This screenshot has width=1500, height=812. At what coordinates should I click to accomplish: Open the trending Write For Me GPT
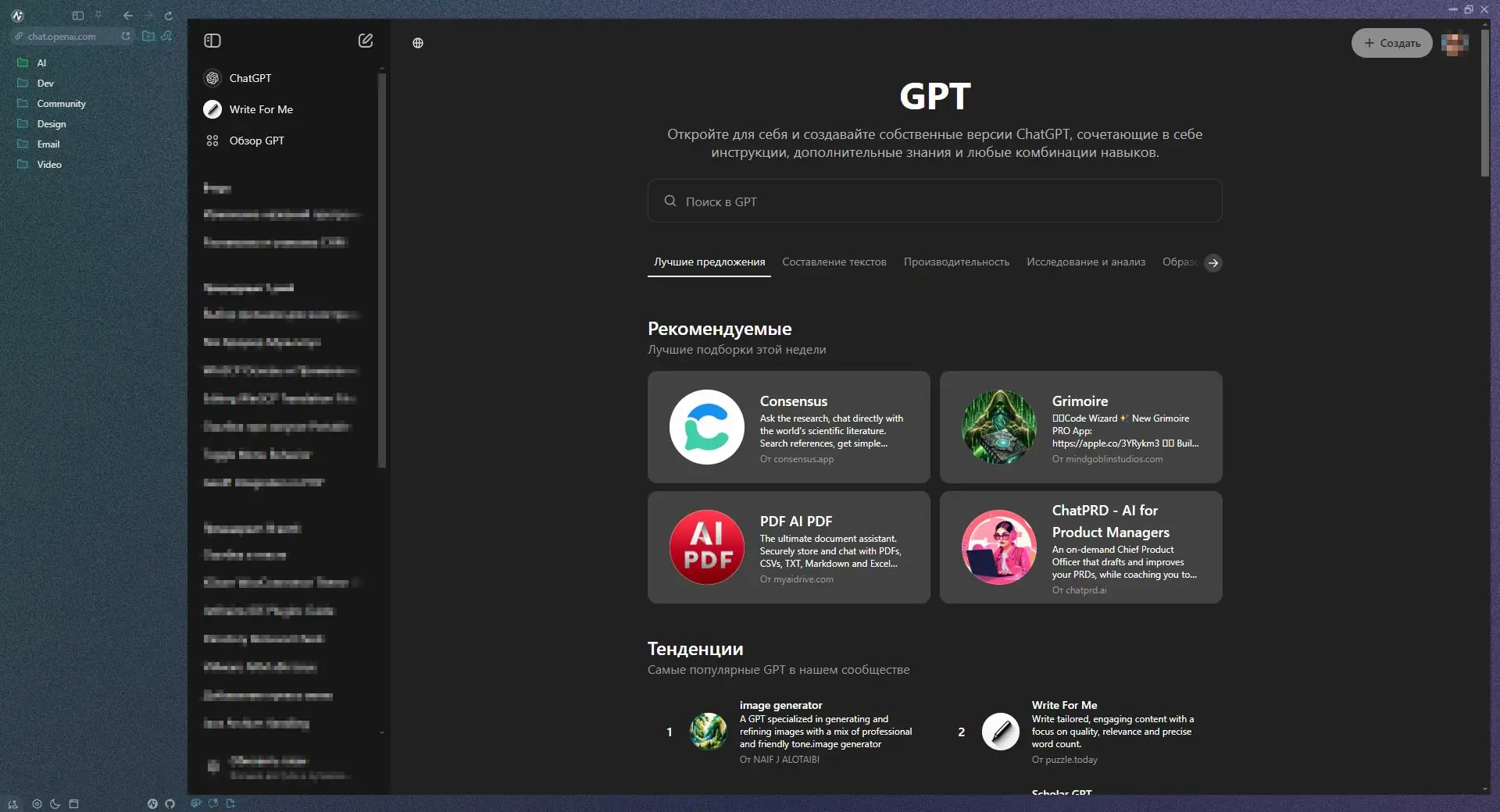(x=1081, y=732)
